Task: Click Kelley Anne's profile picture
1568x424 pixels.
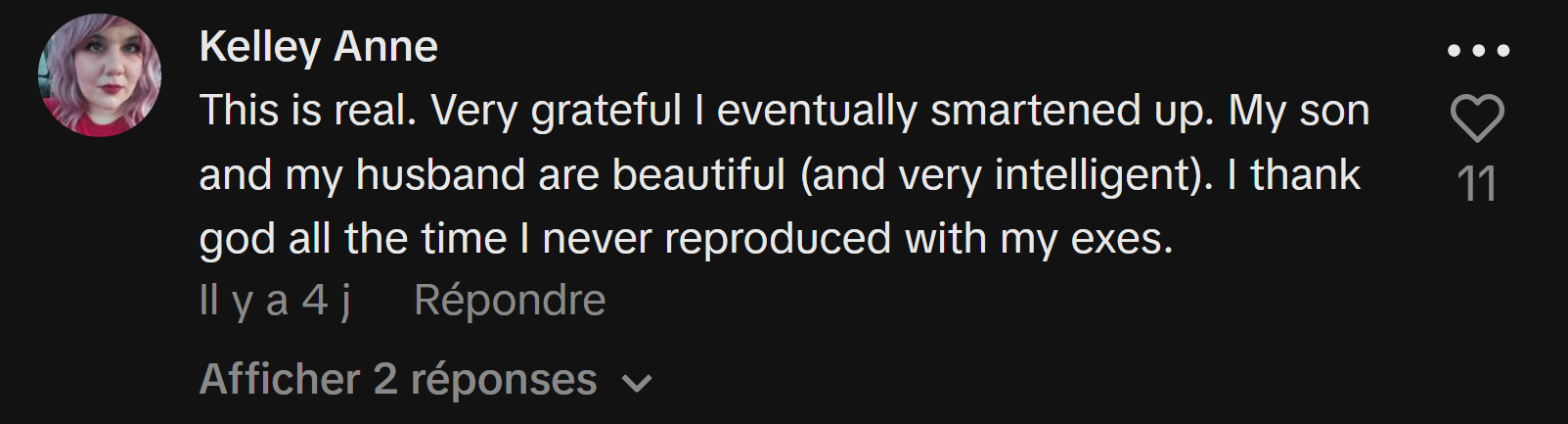Action: pyautogui.click(x=99, y=74)
